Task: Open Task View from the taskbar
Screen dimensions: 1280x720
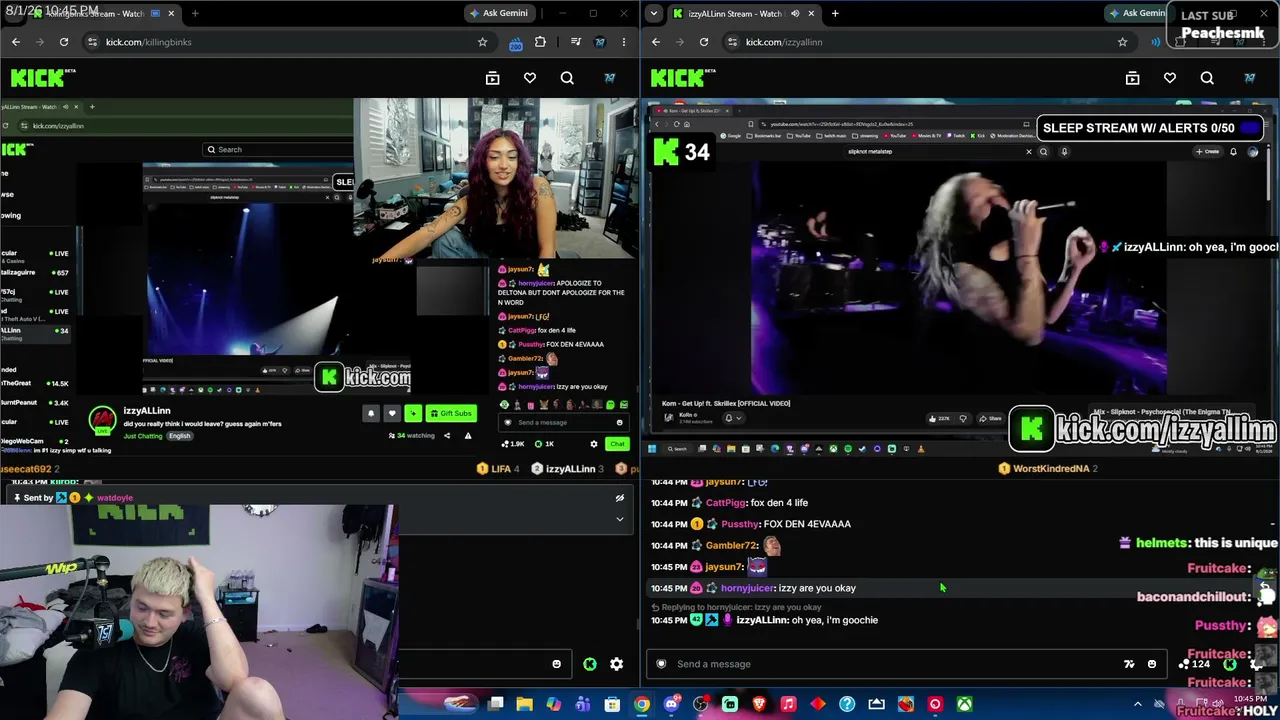Action: 495,705
